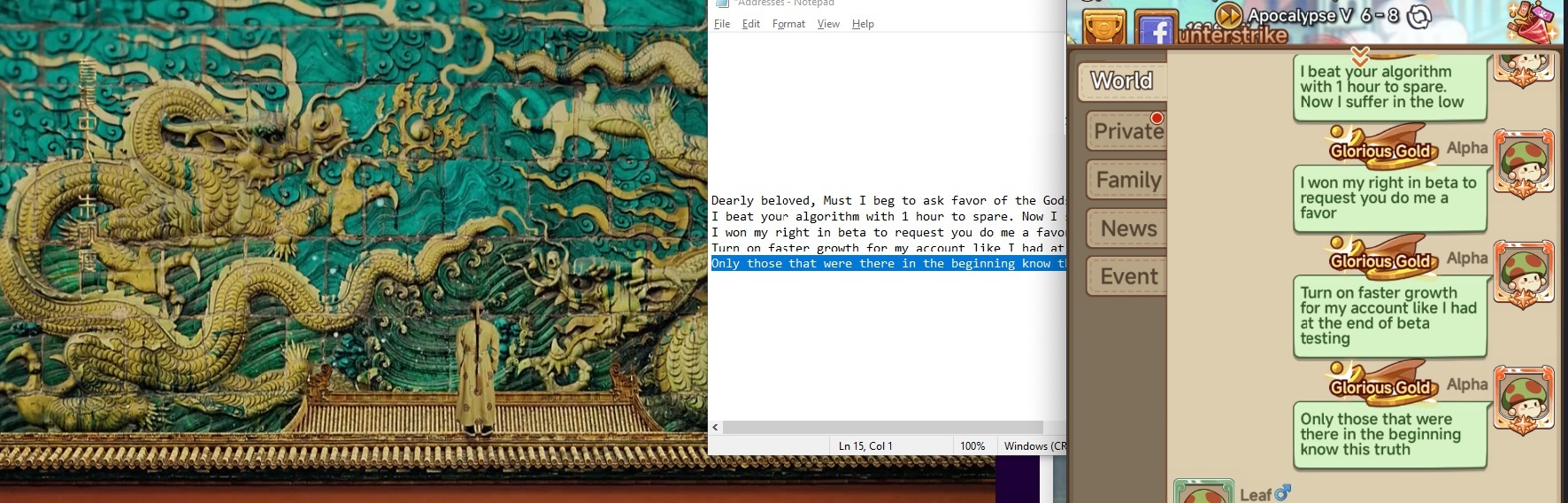
Task: Click the 'Turn on faster growth' chat bubble
Action: (1389, 316)
